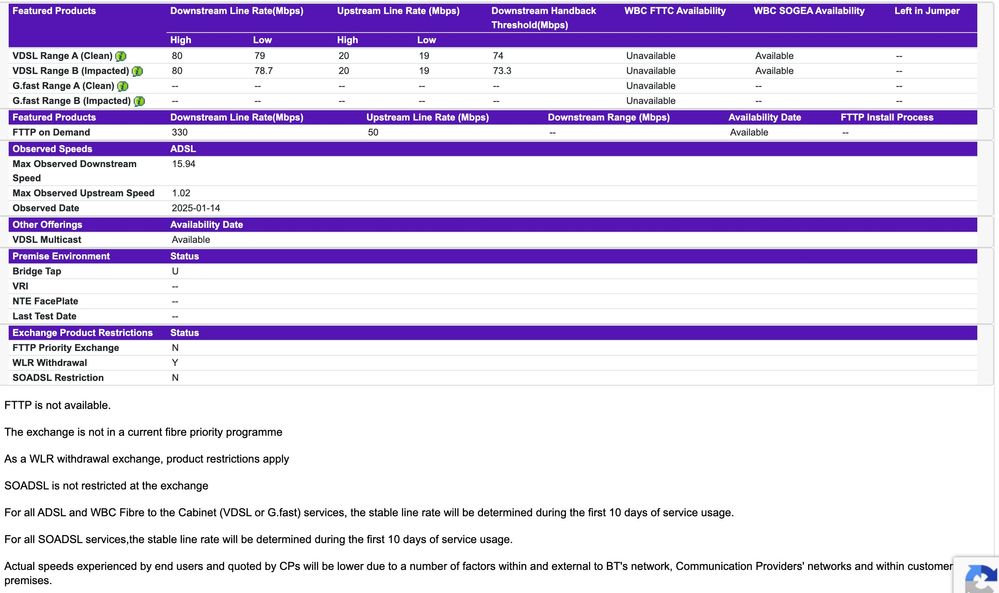The image size is (999, 593).
Task: Click the WBC FTTC Availability header
Action: coord(675,11)
